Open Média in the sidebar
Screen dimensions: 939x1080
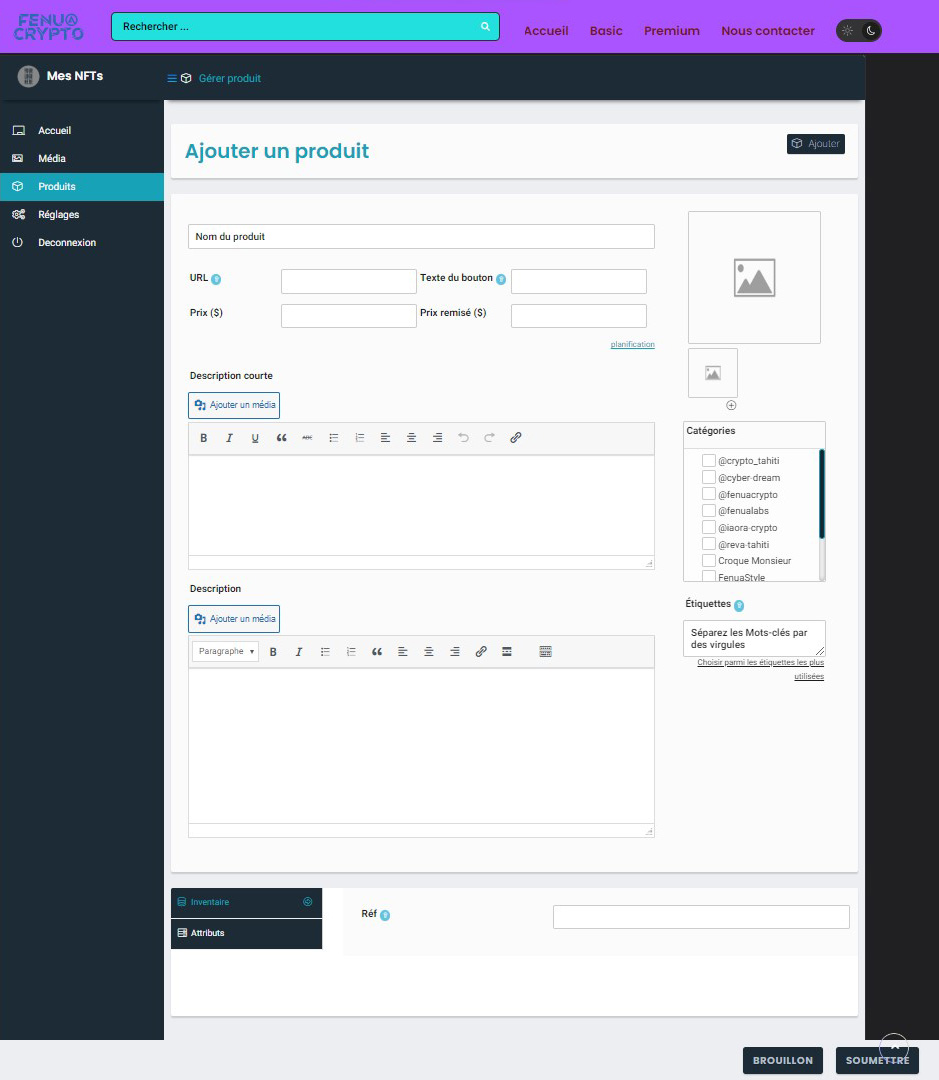82,158
